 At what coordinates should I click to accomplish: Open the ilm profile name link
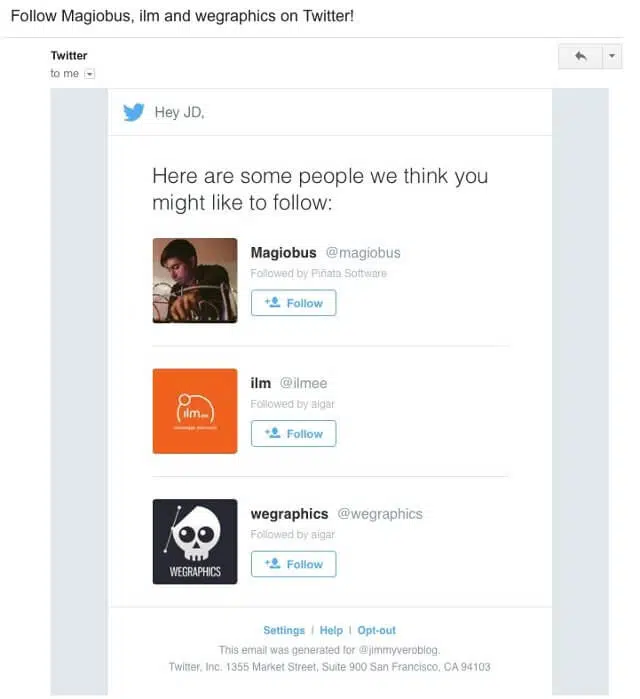(x=261, y=383)
